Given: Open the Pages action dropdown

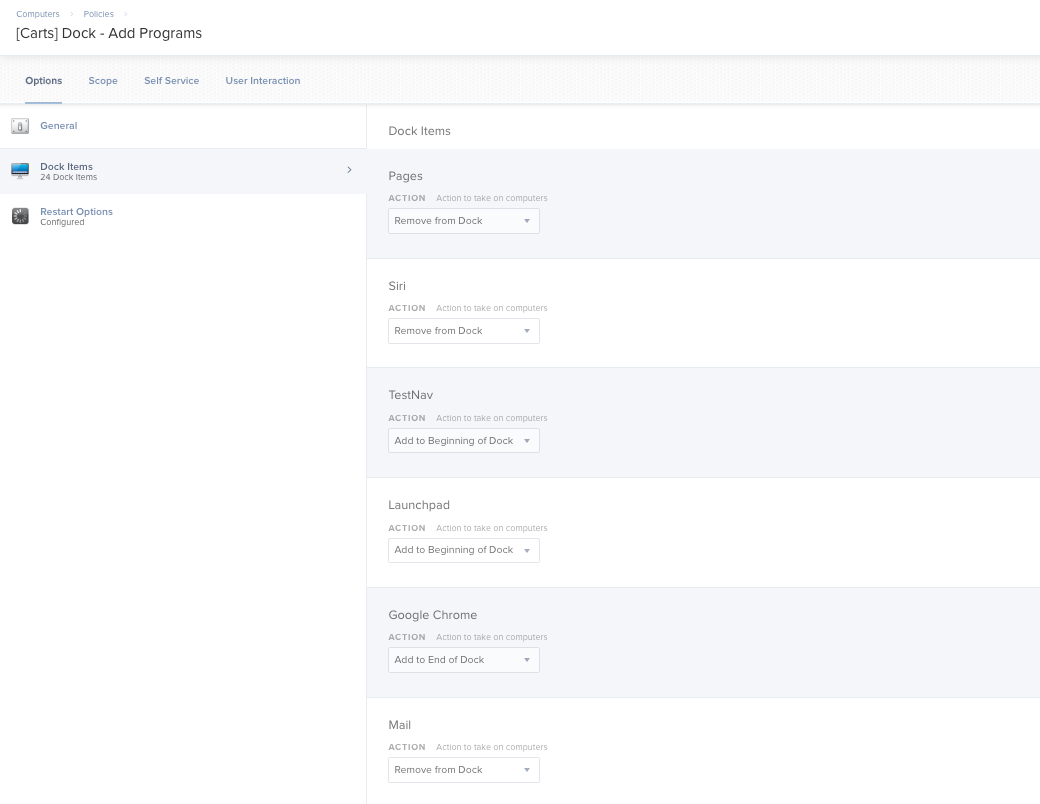Looking at the screenshot, I should pos(464,221).
